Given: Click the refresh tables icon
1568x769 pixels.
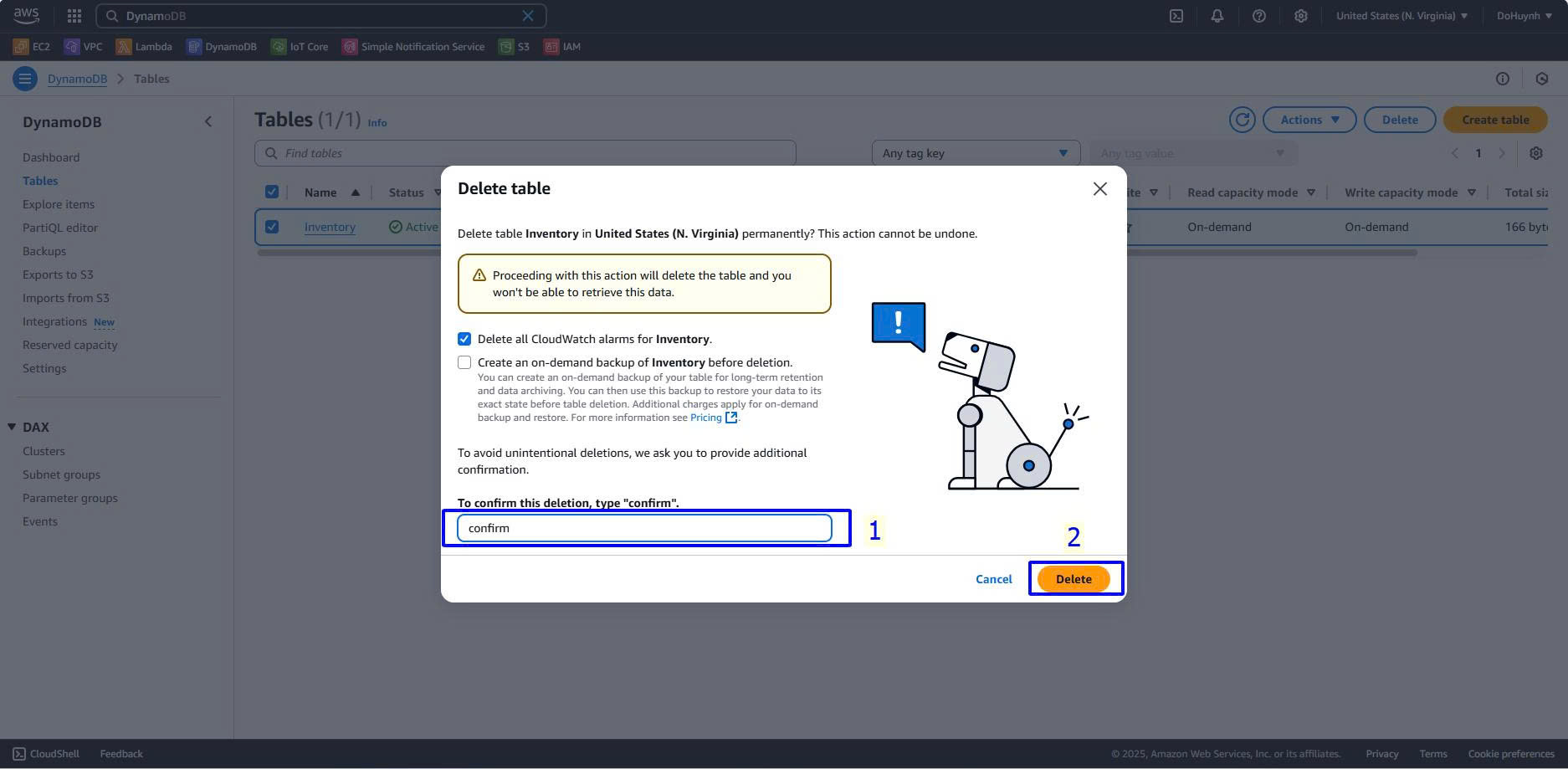Looking at the screenshot, I should [1242, 120].
